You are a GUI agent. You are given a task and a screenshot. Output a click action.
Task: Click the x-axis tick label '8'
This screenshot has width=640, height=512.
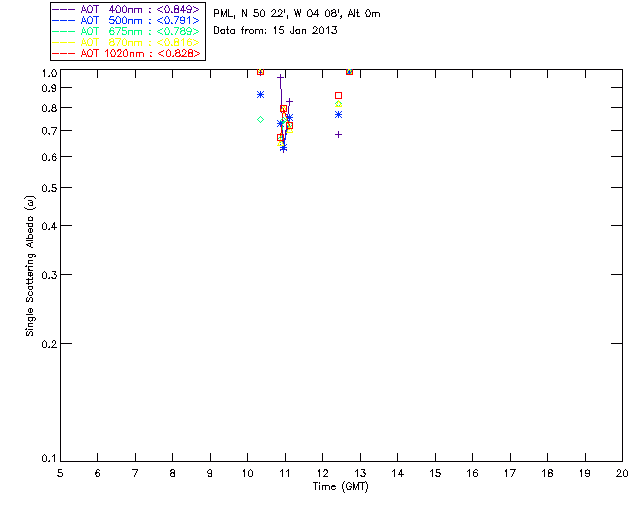tap(173, 474)
